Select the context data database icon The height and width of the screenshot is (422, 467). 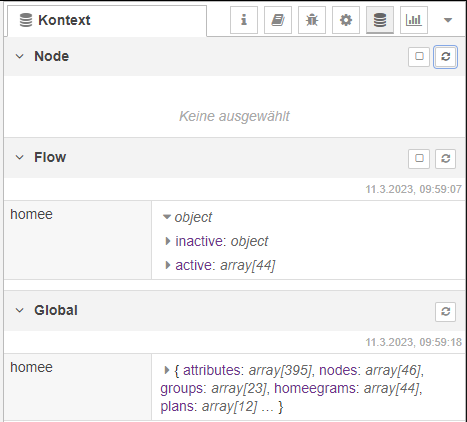click(380, 20)
